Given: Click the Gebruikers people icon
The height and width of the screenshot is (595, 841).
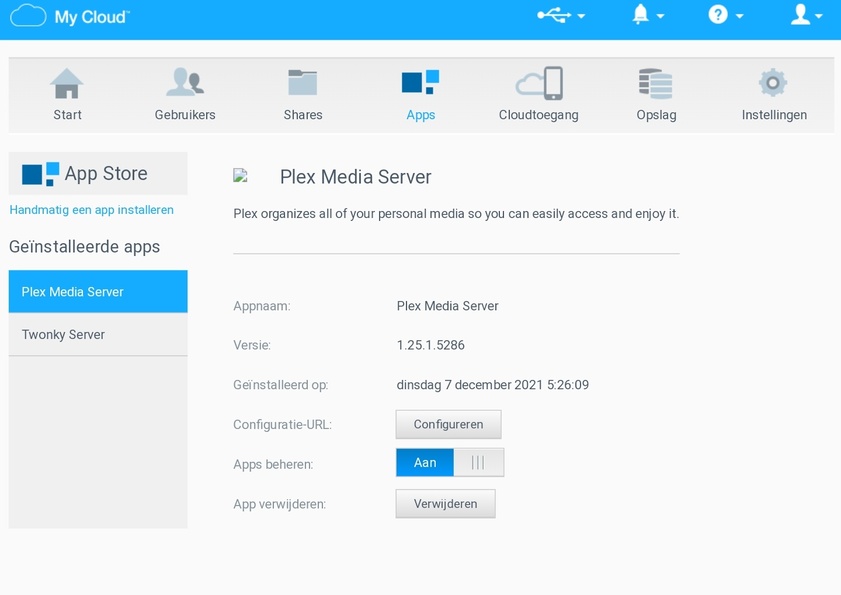Looking at the screenshot, I should point(185,82).
